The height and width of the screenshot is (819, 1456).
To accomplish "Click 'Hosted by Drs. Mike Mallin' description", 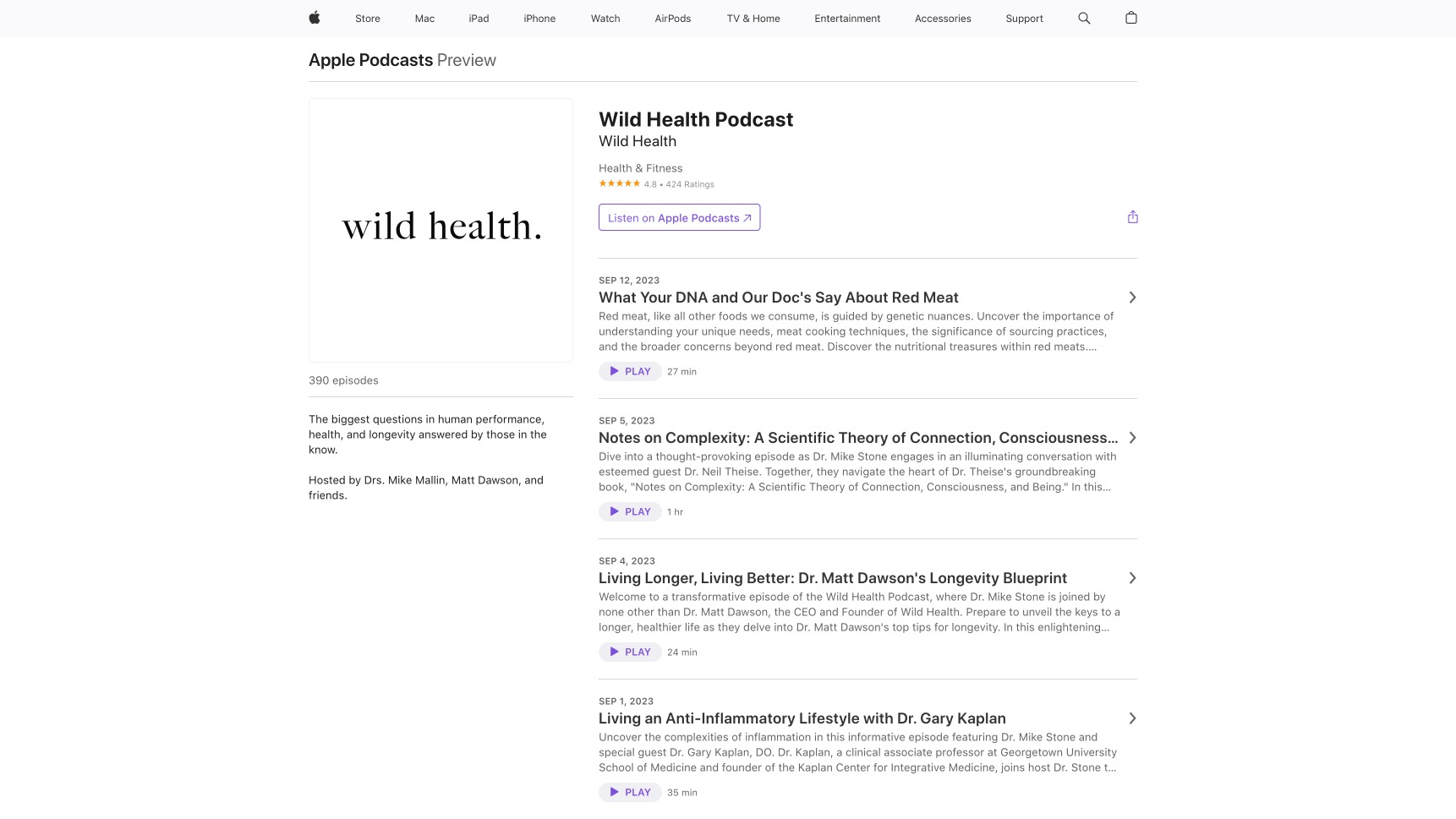I will 426,488.
